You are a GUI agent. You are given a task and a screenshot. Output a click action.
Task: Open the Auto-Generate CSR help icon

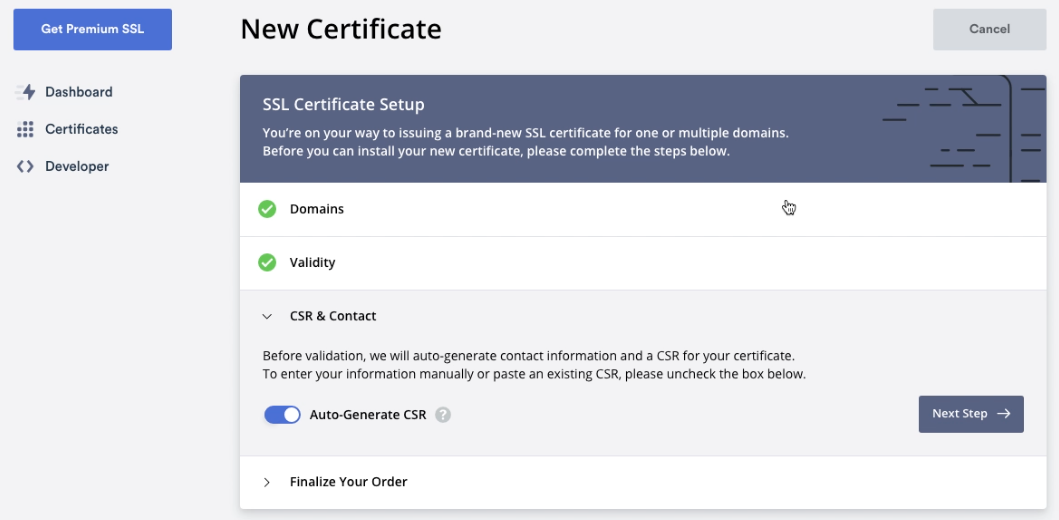pos(443,415)
